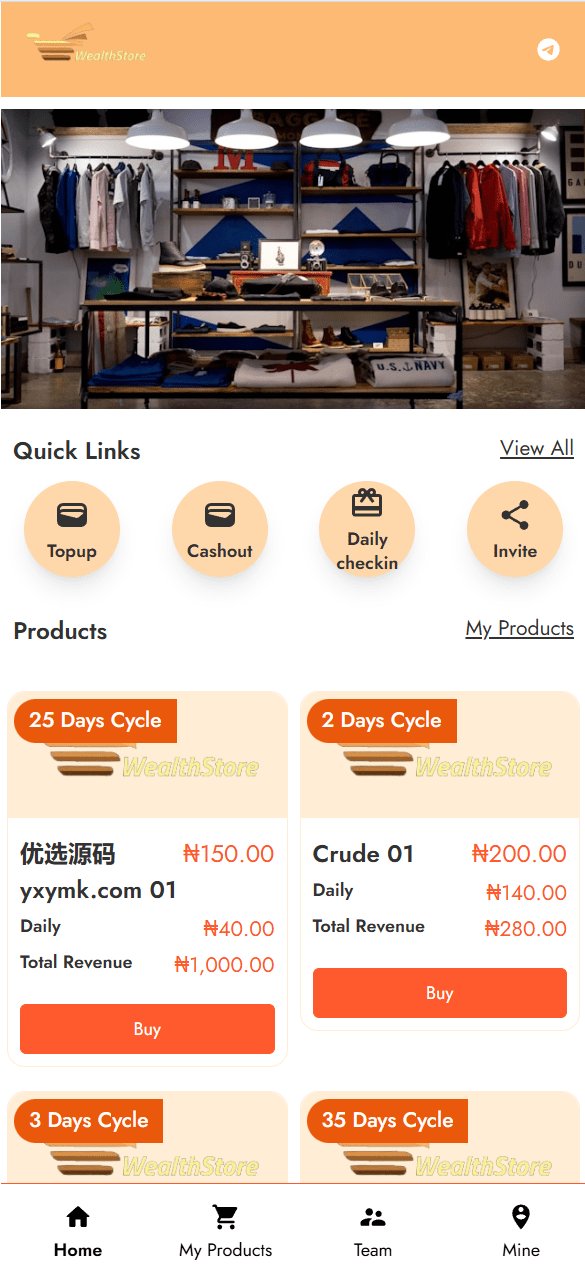
Task: Open the 3 Days Cycle product card
Action: pos(147,1138)
